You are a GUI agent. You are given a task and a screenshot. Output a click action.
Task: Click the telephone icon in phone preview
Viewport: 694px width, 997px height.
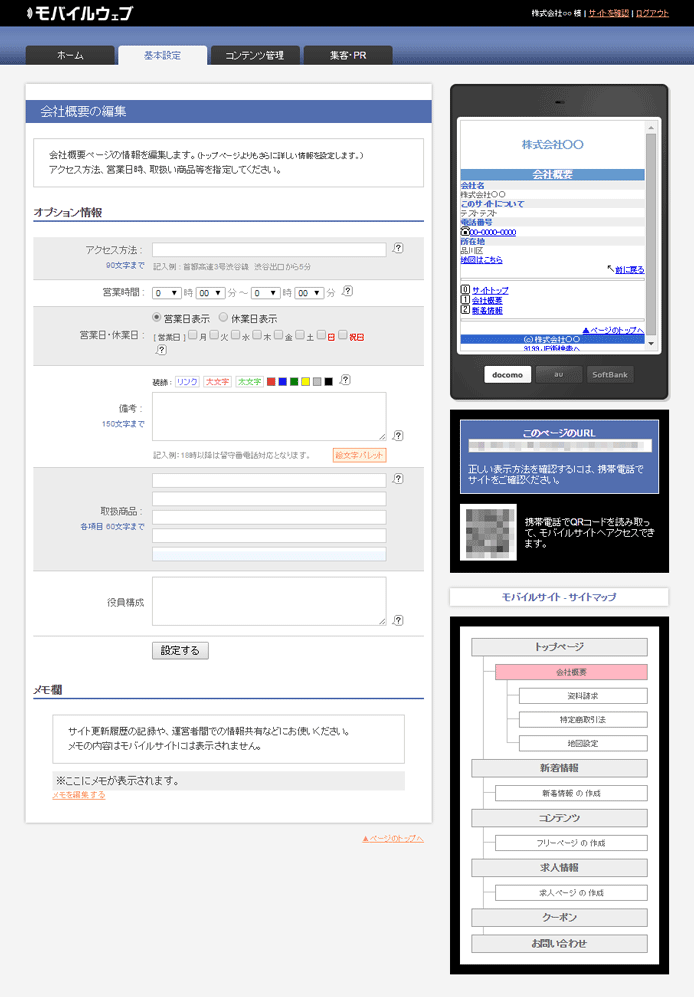point(465,231)
